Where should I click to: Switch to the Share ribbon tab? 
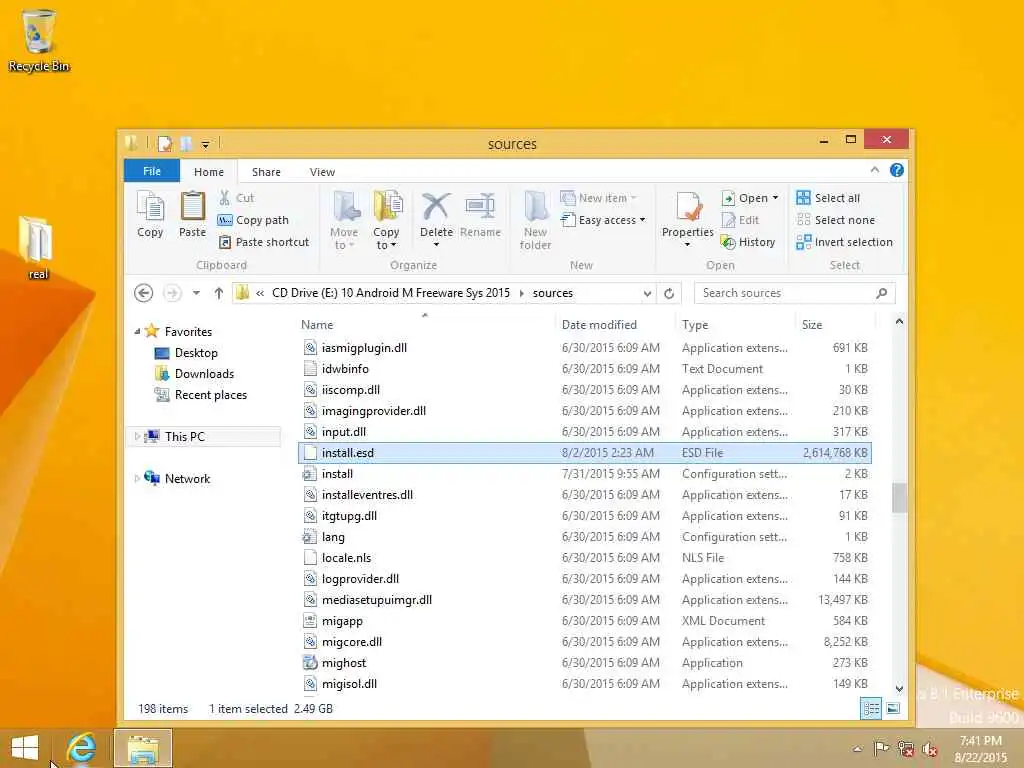point(266,172)
